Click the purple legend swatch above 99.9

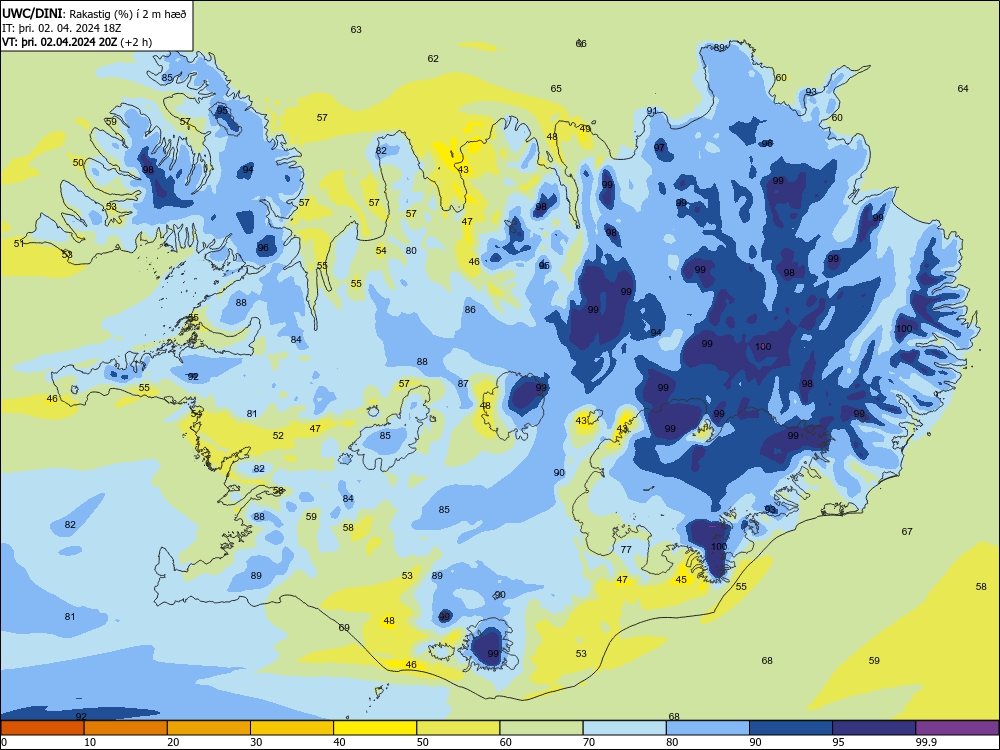point(957,728)
